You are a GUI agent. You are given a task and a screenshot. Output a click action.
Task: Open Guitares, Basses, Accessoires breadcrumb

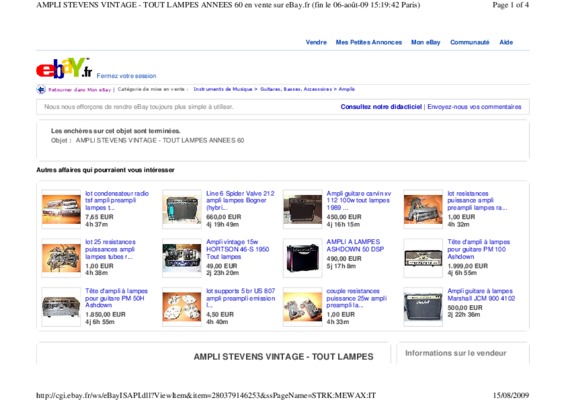click(296, 89)
